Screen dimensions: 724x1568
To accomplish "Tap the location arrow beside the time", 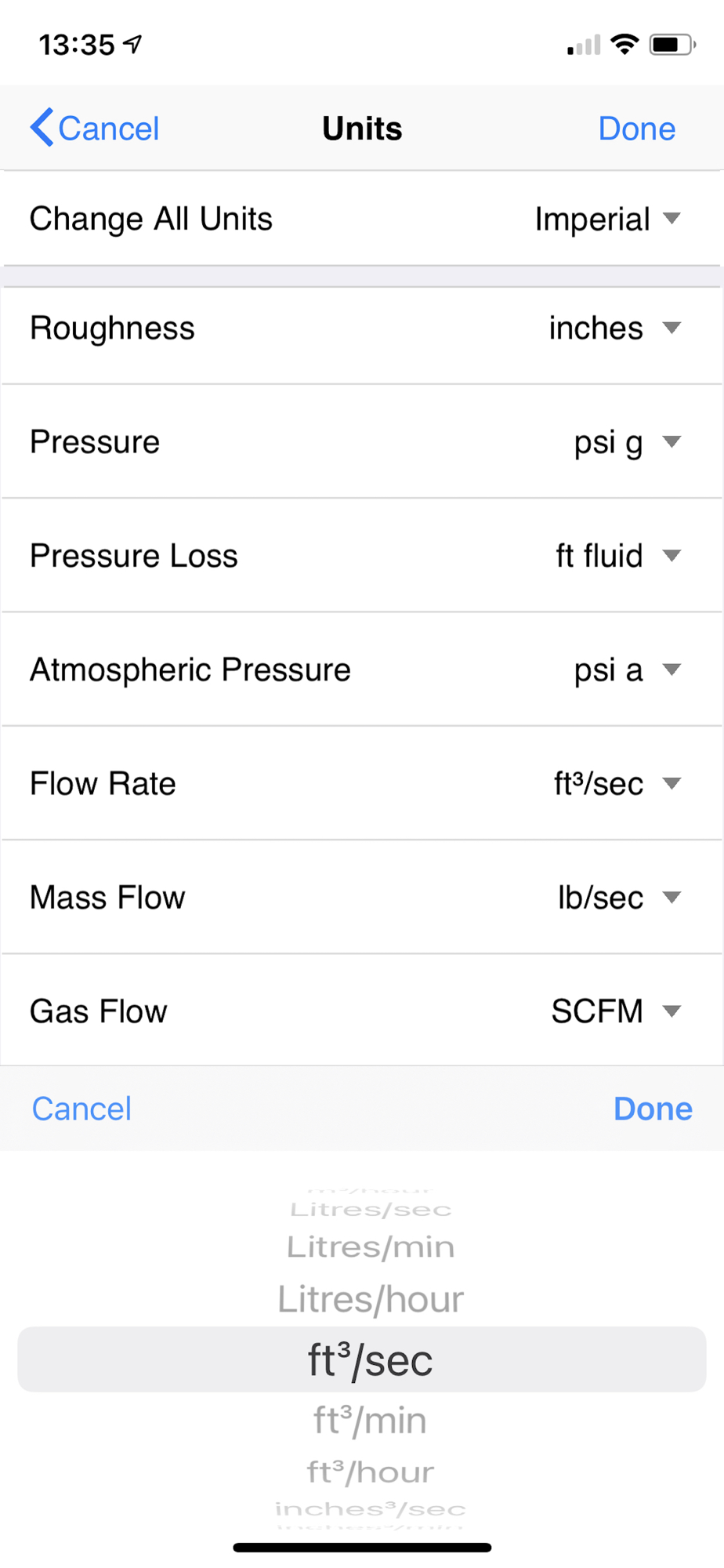I will pos(134,45).
